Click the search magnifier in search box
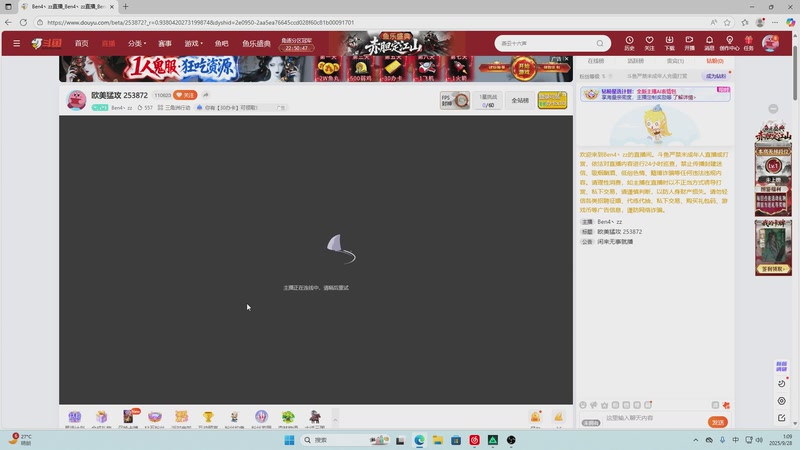Screen dimensions: 800x450 pyautogui.click(x=600, y=43)
